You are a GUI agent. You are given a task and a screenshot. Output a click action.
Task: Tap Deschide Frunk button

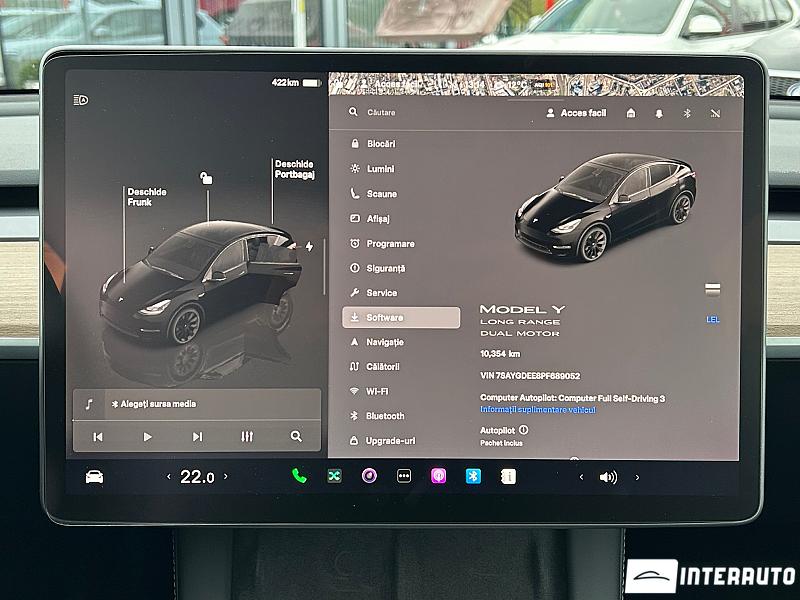coord(146,197)
